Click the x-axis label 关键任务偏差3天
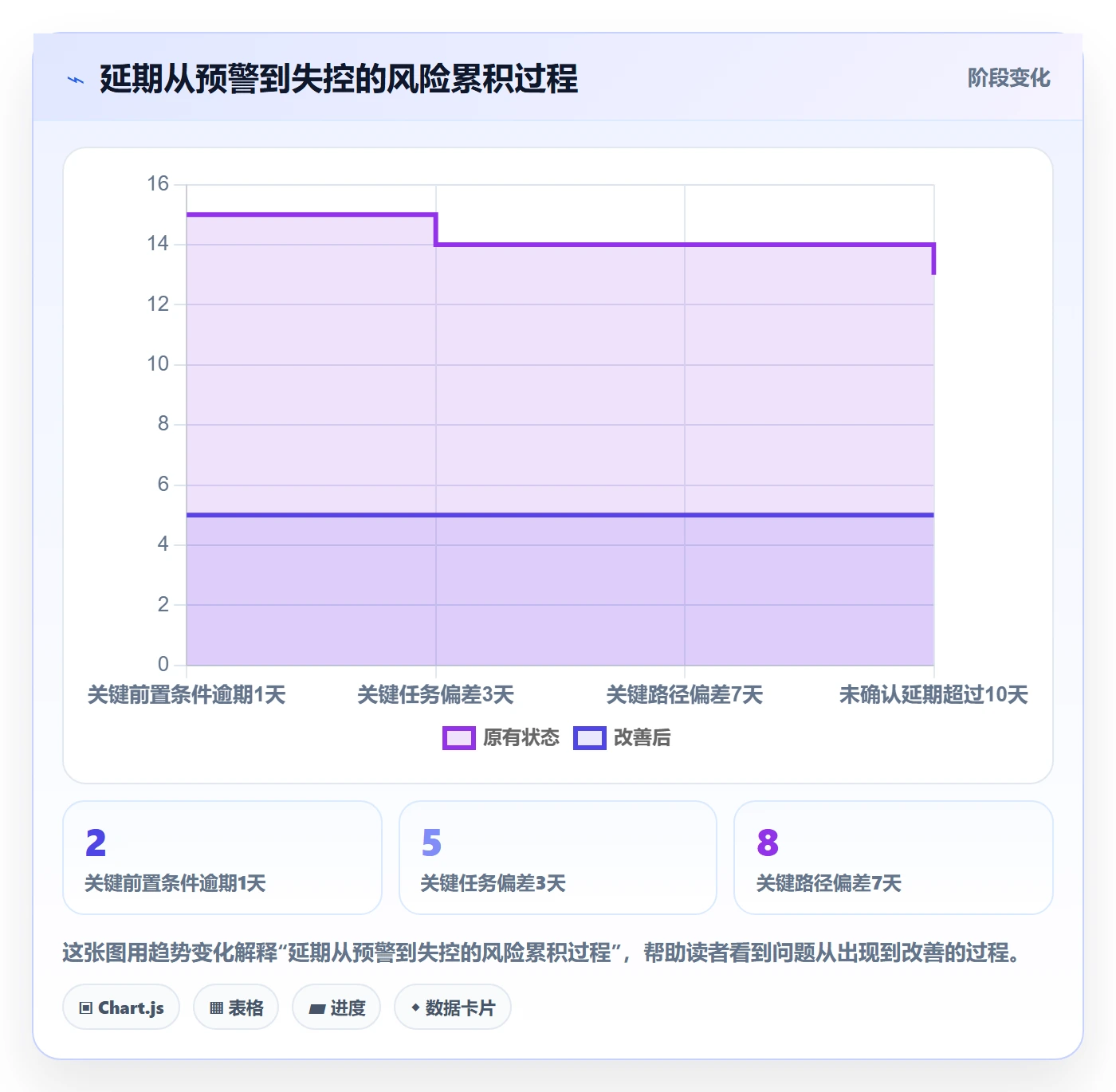The height and width of the screenshot is (1092, 1116). pos(435,695)
